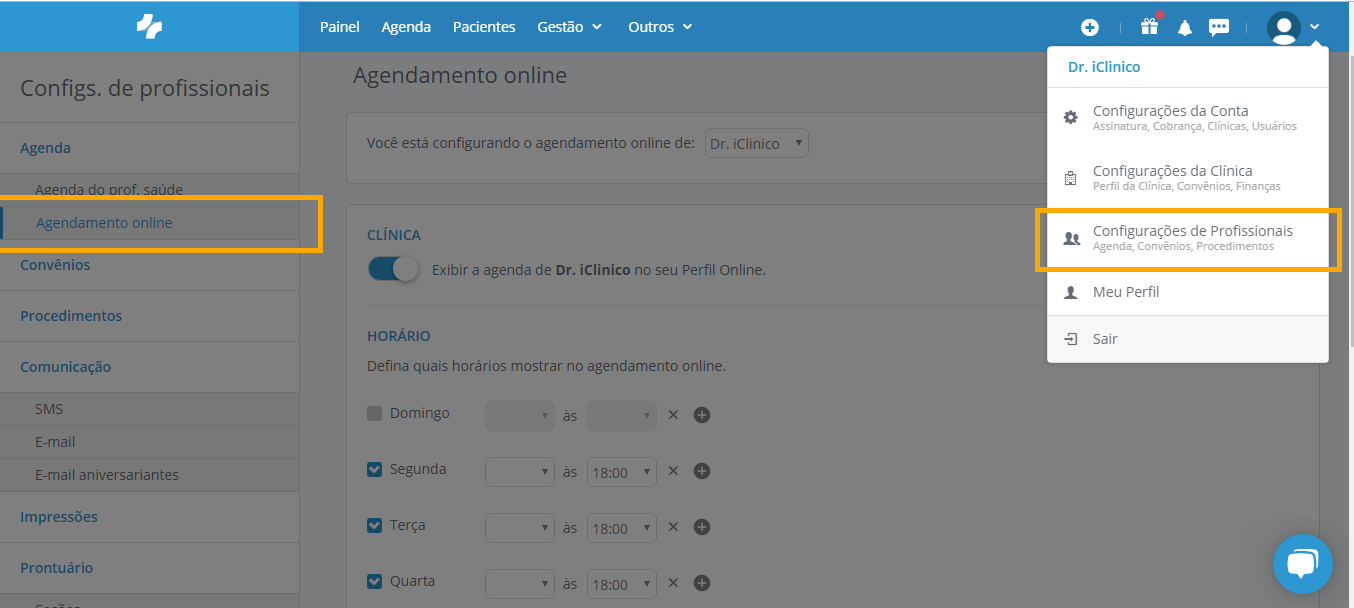Open Pacientes in top navigation

coord(484,27)
